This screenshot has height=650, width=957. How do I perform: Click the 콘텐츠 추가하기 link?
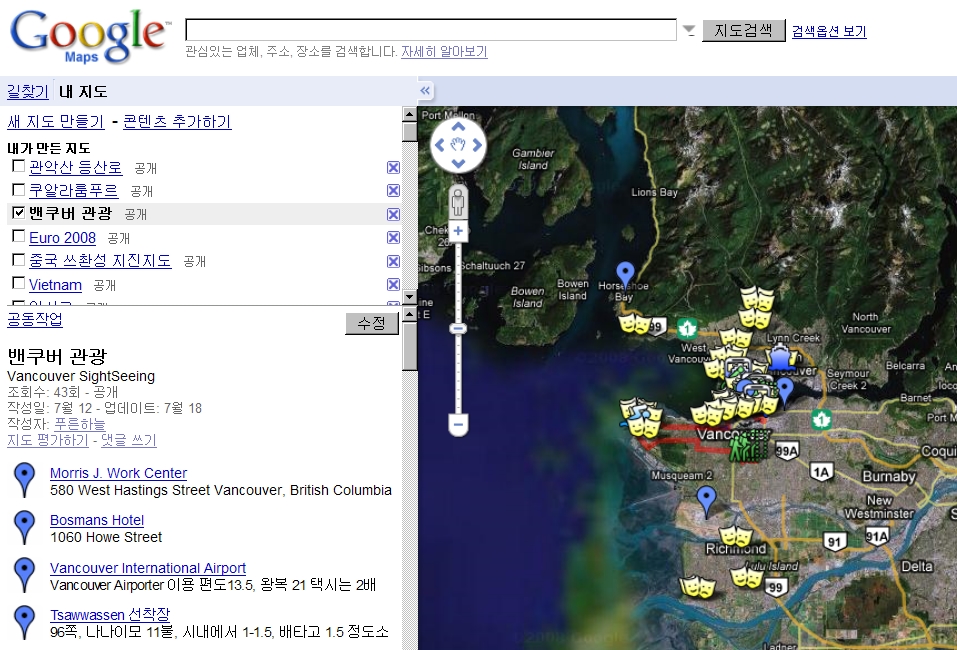[x=177, y=121]
